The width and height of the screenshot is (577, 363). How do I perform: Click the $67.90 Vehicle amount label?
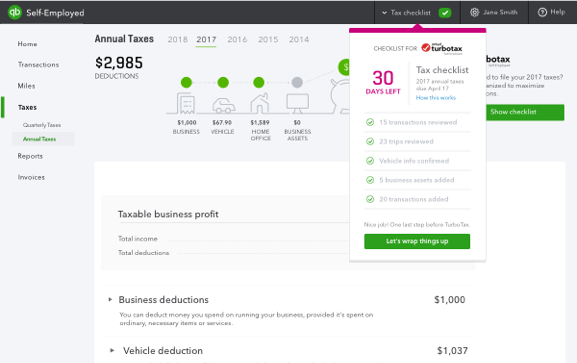(222, 123)
